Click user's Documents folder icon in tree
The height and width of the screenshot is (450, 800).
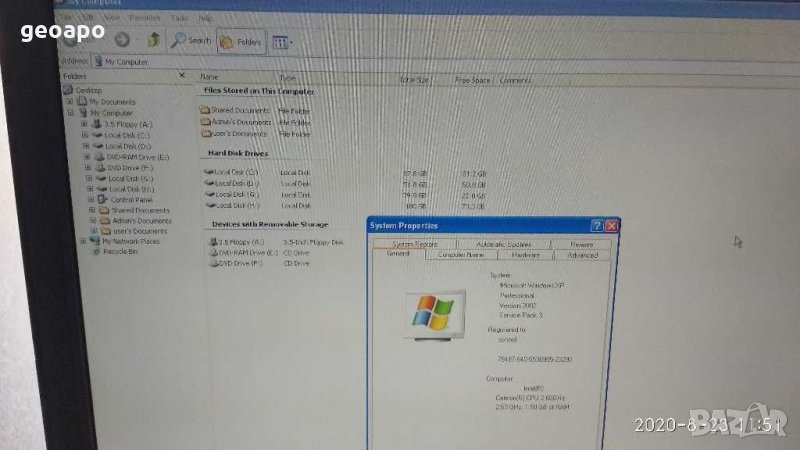click(106, 231)
